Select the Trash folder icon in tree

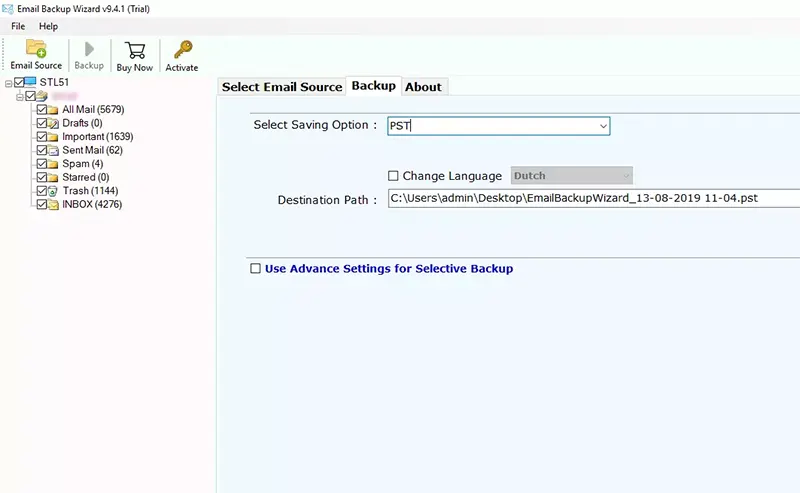pos(53,190)
